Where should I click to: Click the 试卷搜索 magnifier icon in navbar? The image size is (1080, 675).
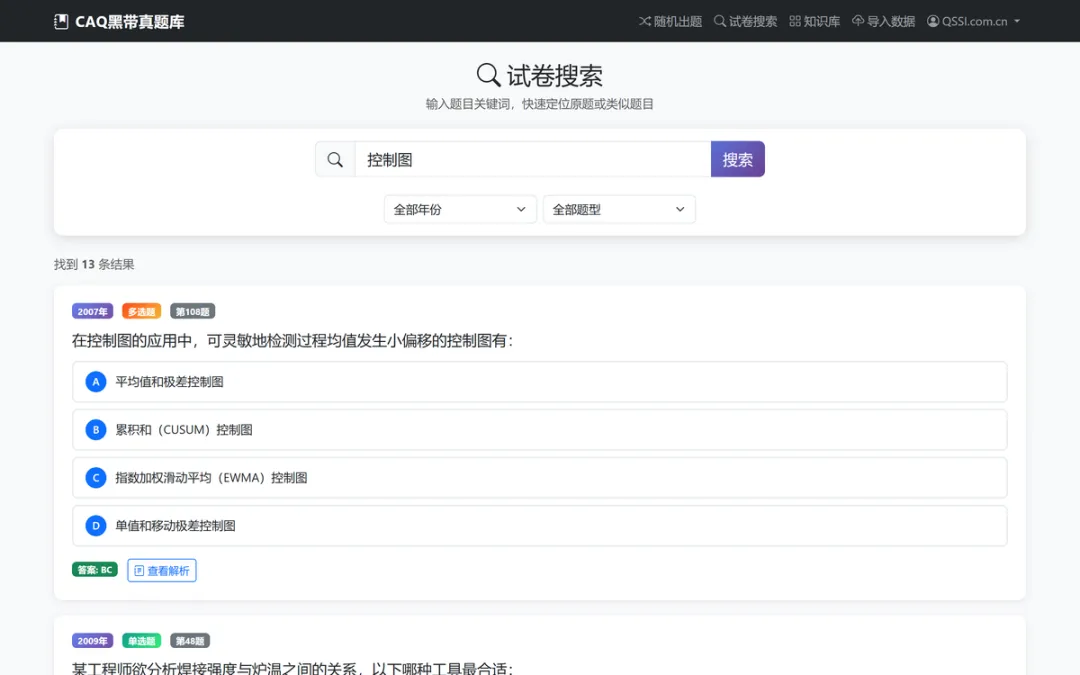coord(720,21)
